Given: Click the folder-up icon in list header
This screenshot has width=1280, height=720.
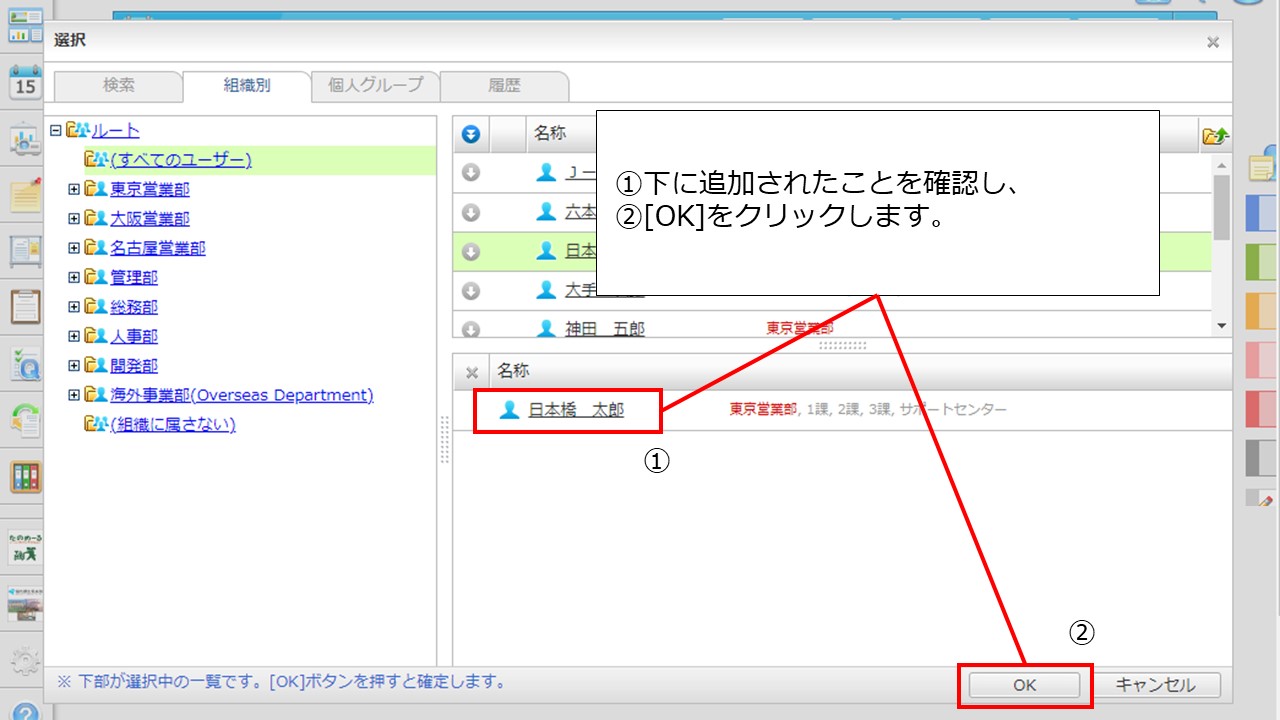Looking at the screenshot, I should (x=1215, y=135).
